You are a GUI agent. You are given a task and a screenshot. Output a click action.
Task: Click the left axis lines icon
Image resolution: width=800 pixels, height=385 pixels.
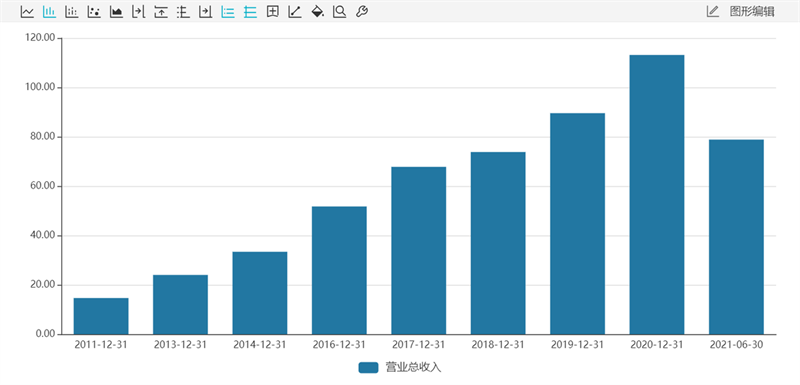pos(183,12)
